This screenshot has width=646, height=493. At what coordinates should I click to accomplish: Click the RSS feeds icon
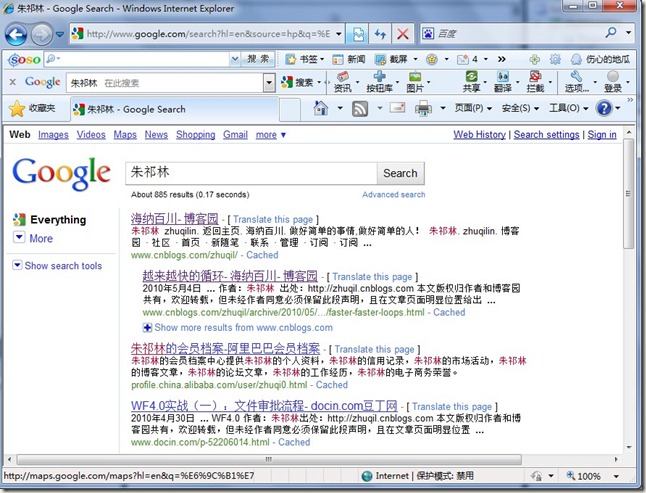360,109
